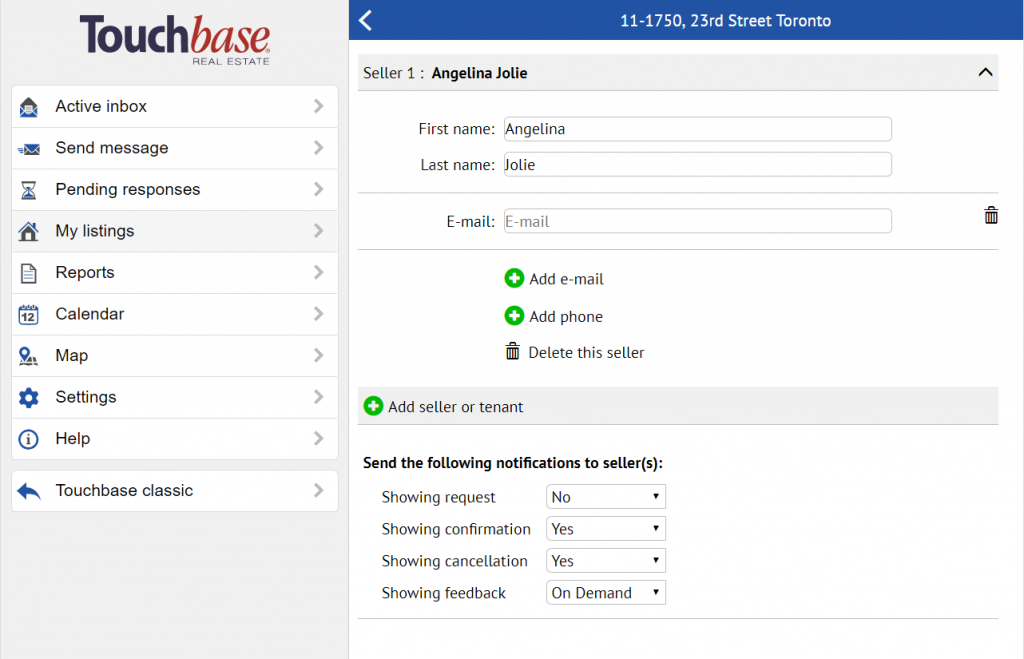Click the Map pin icon in sidebar
Screen dimensions: 1024x659
29,356
